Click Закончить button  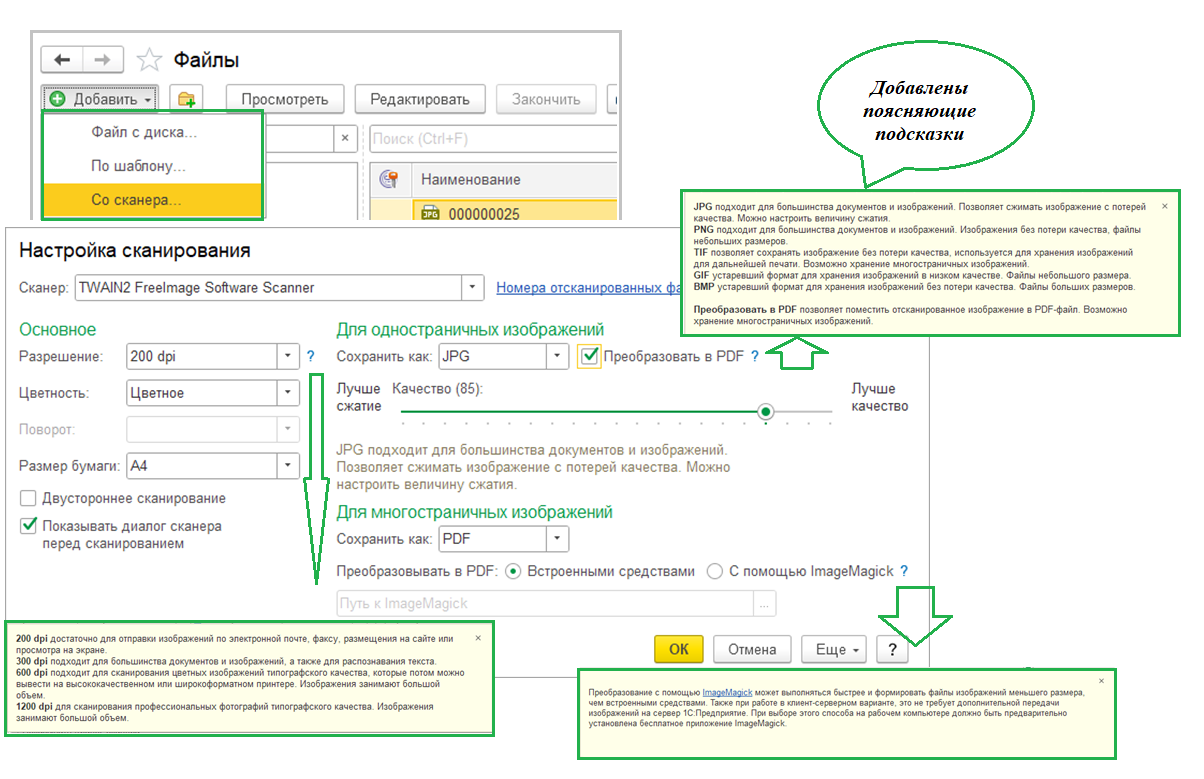[546, 99]
